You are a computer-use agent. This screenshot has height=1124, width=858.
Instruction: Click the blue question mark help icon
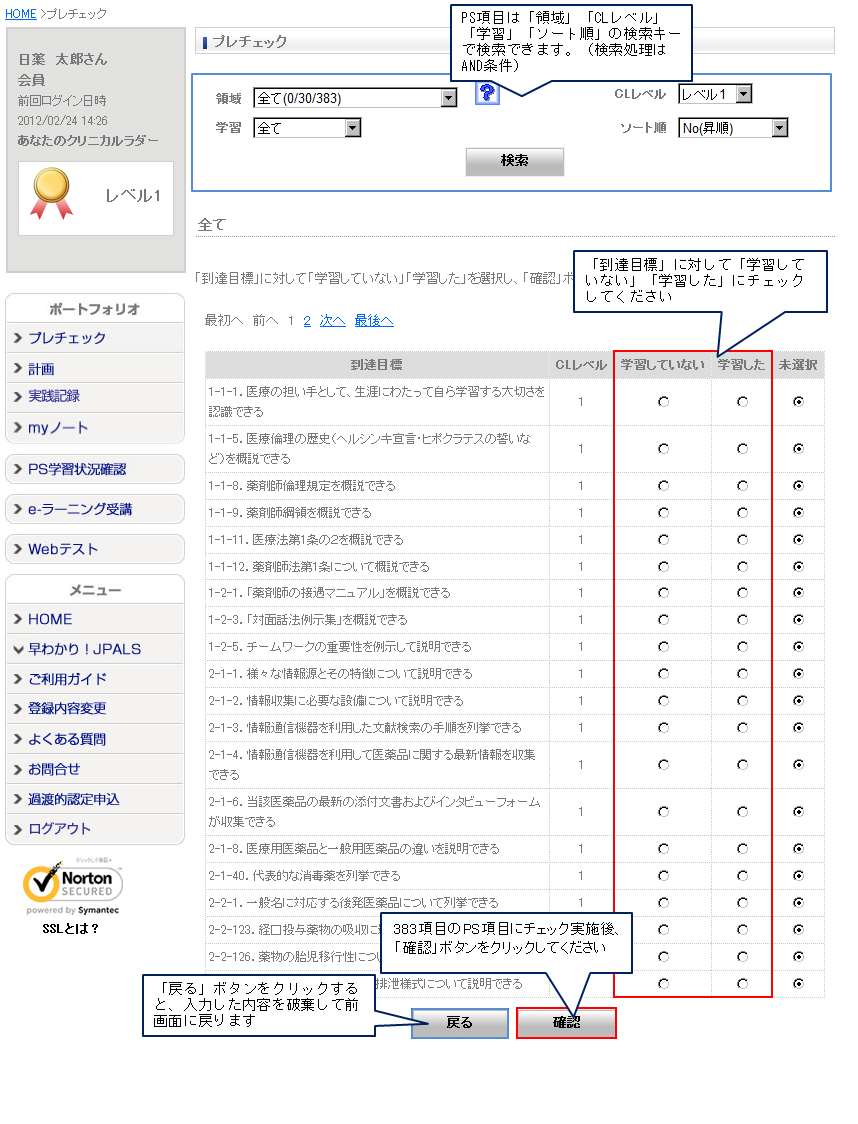(x=486, y=94)
